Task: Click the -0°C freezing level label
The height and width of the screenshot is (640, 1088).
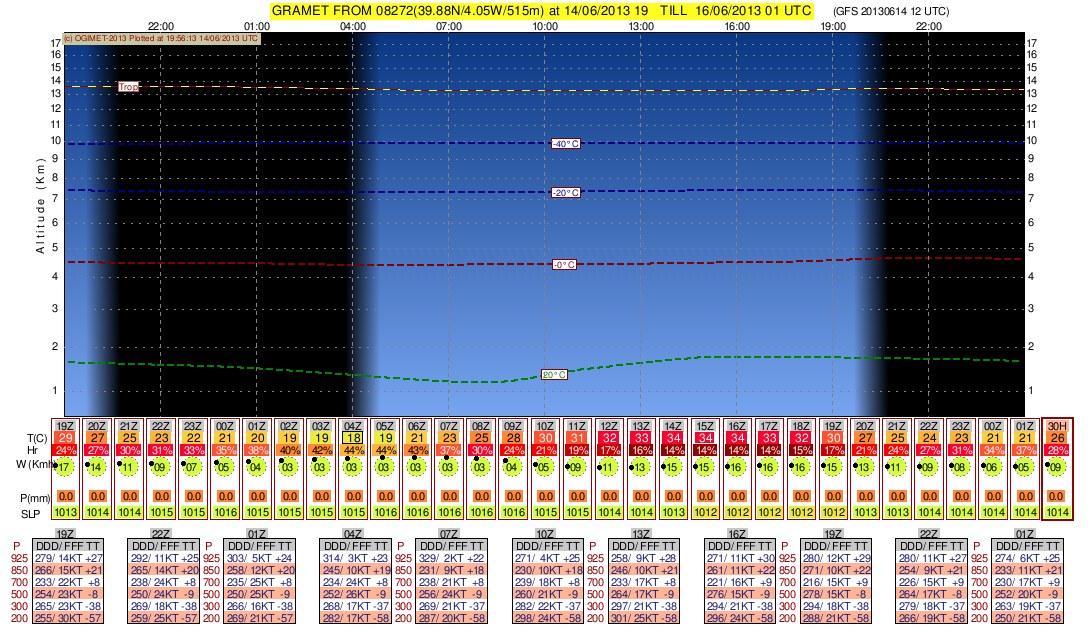Action: tap(564, 264)
